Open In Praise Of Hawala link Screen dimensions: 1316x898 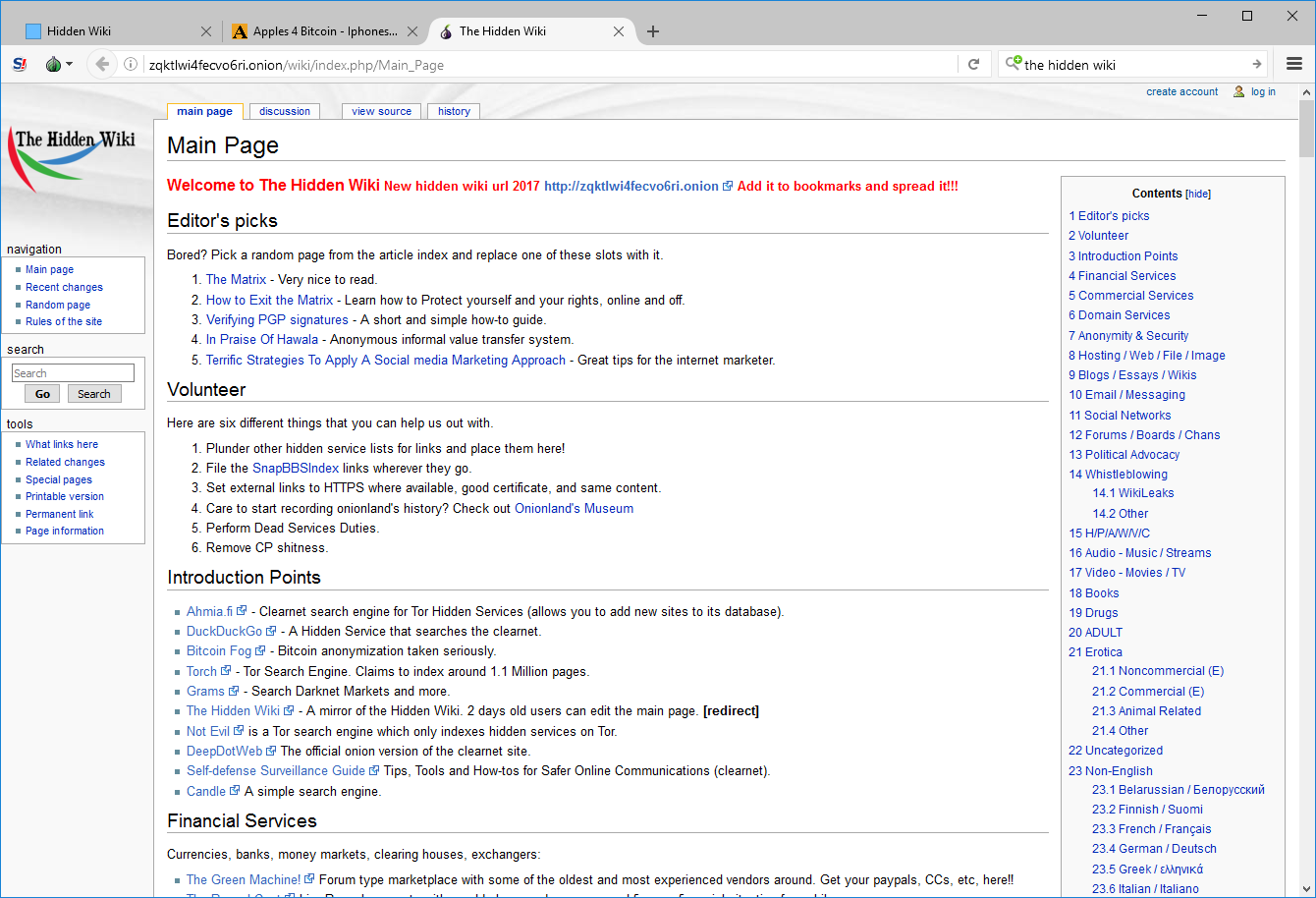(x=262, y=339)
